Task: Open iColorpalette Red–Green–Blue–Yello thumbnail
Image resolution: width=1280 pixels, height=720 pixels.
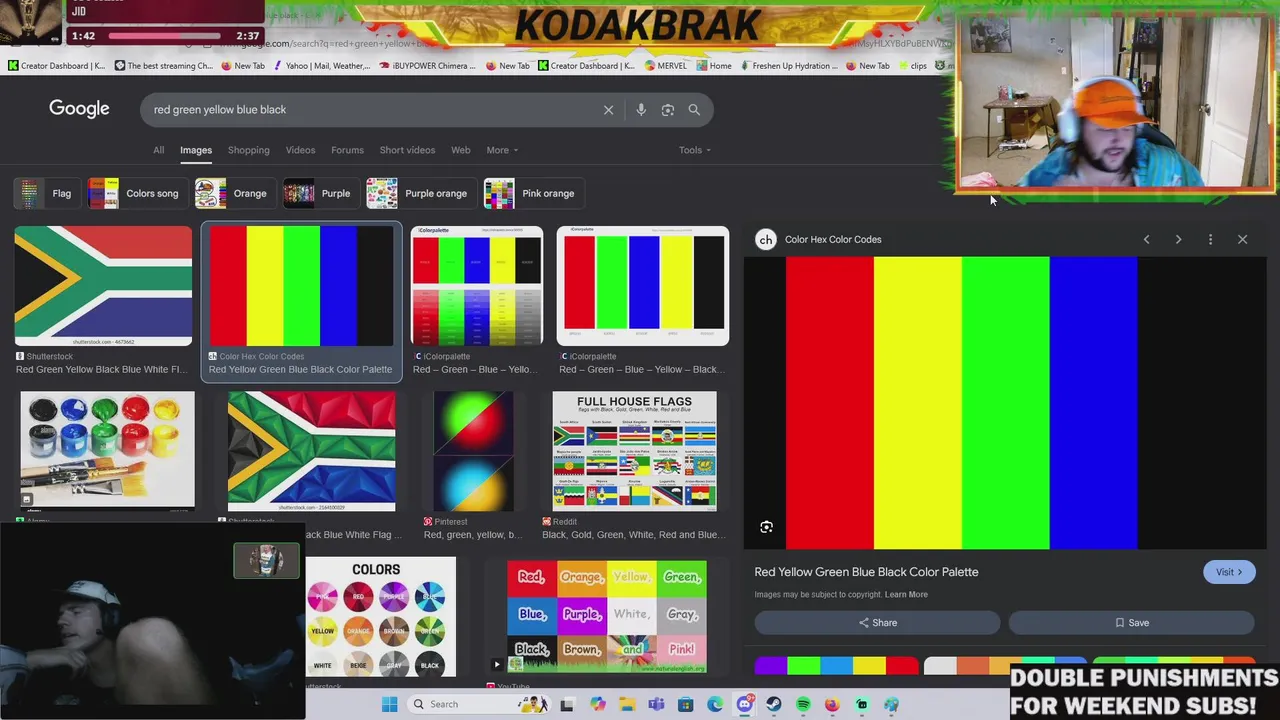Action: pos(477,286)
